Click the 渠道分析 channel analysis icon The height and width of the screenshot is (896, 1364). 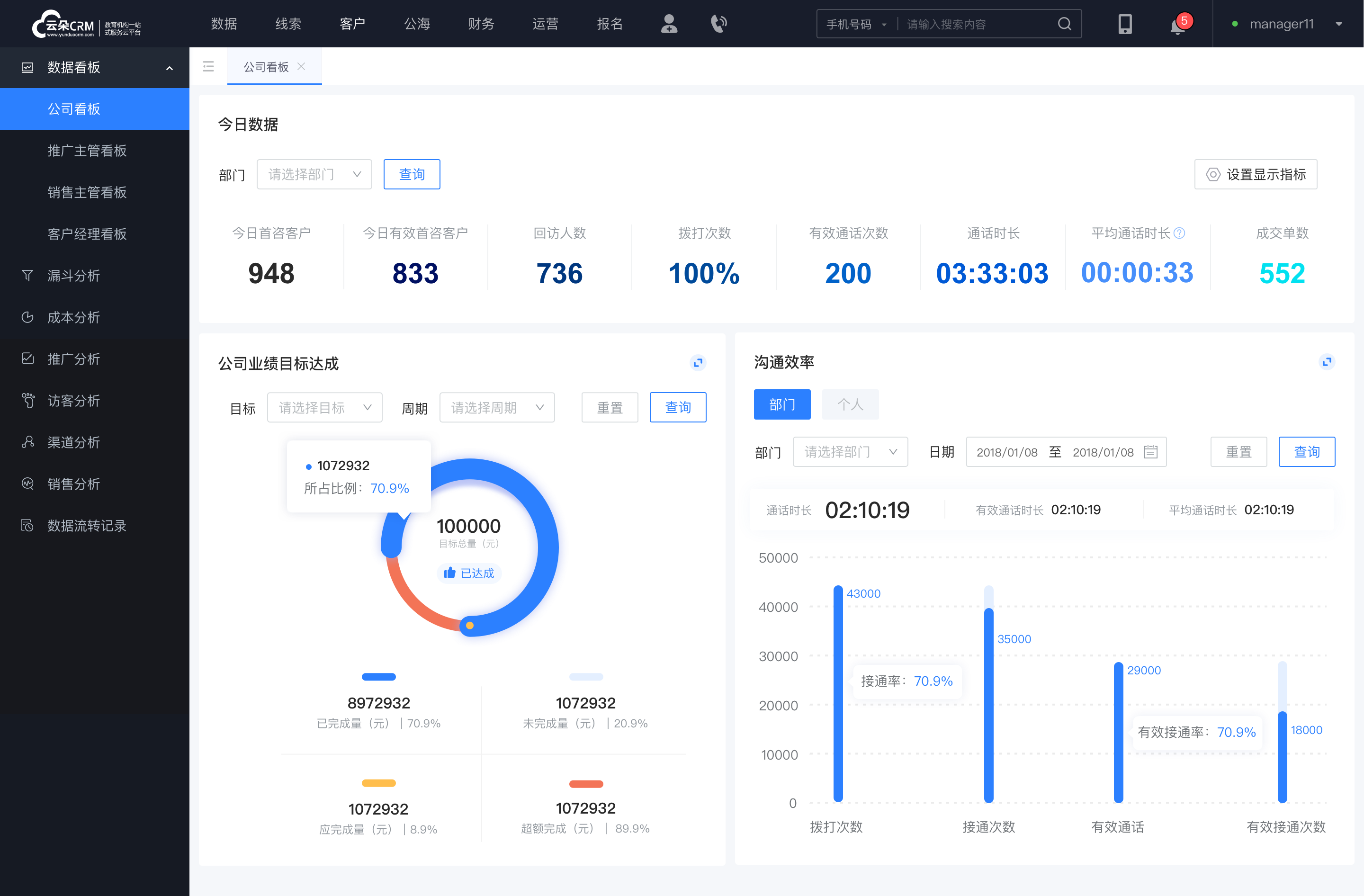pos(27,440)
